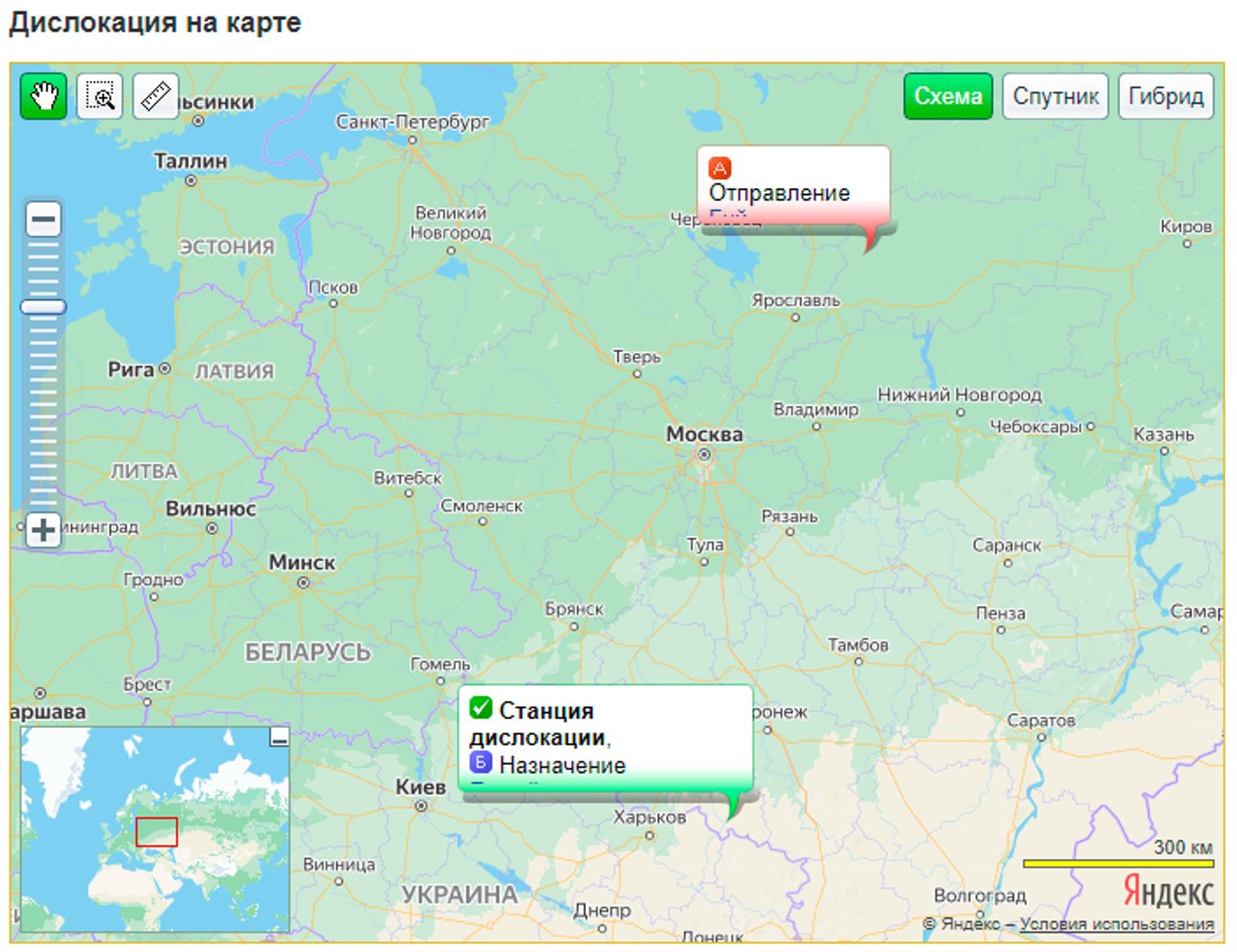Click the red A departure marker icon
1237x952 pixels.
click(x=720, y=168)
